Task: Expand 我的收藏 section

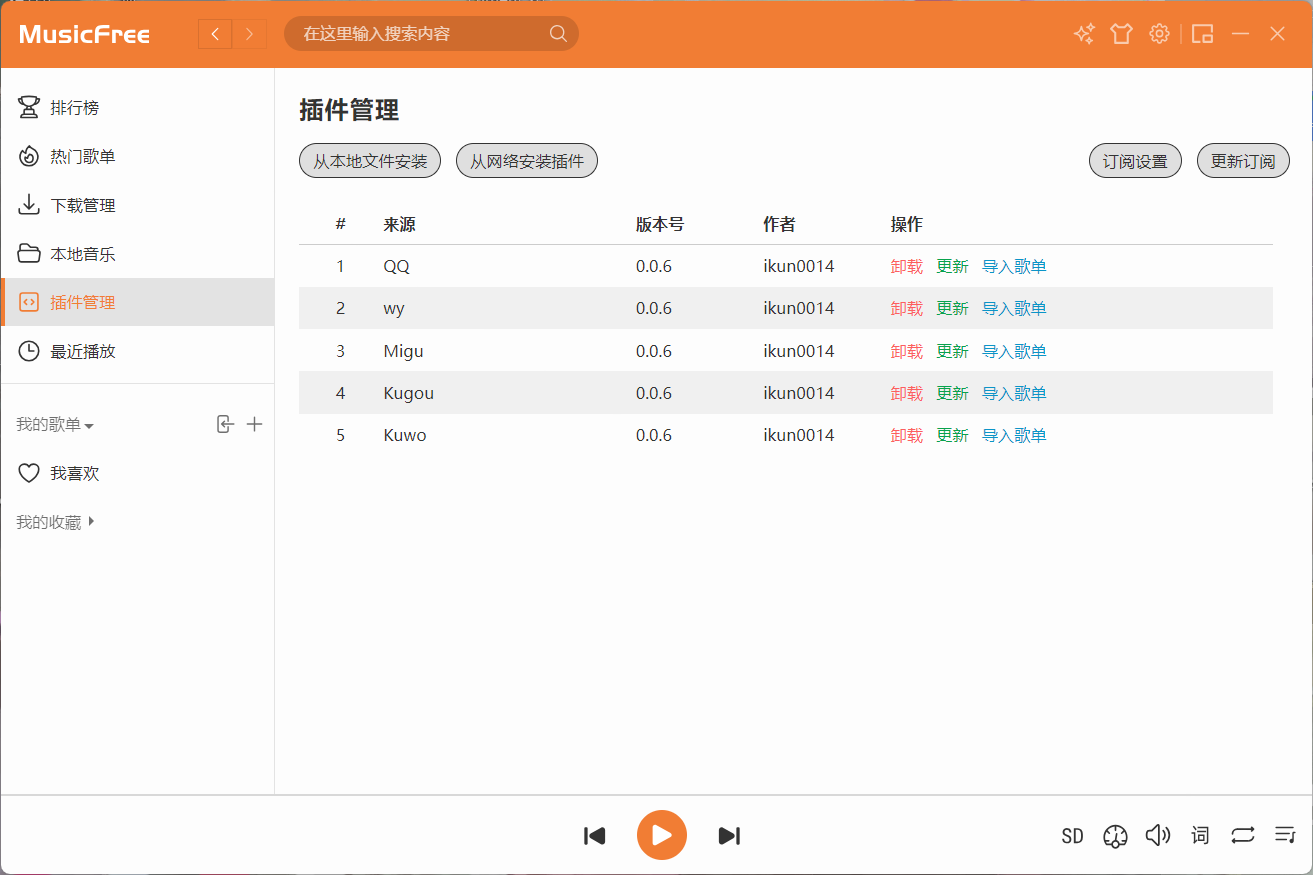Action: coord(55,522)
